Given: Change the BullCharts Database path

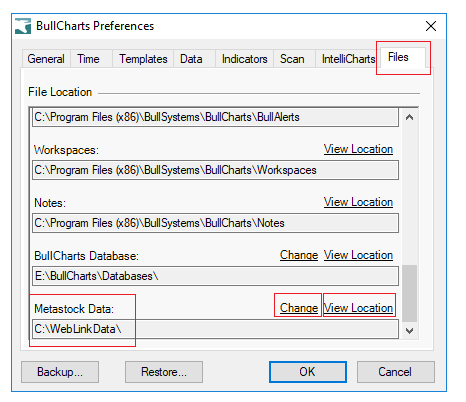Looking at the screenshot, I should pos(299,255).
